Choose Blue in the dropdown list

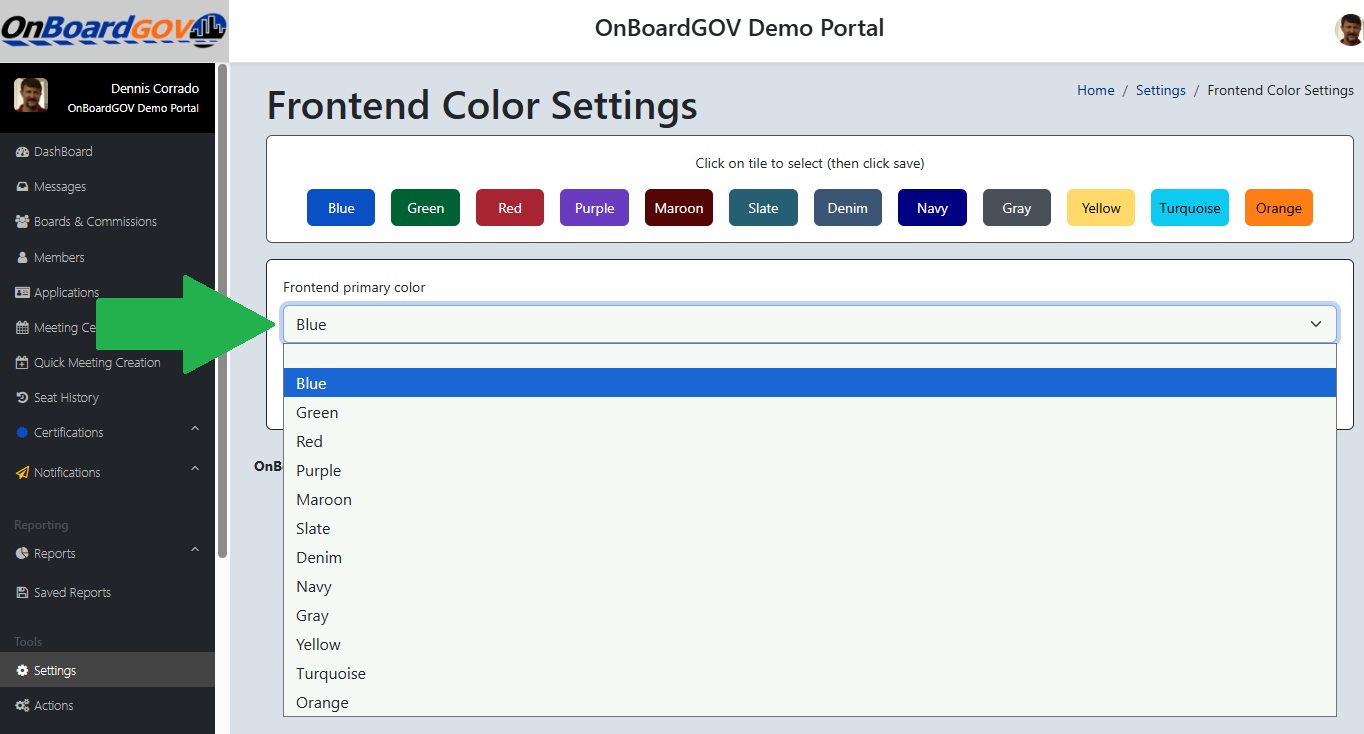(x=810, y=383)
